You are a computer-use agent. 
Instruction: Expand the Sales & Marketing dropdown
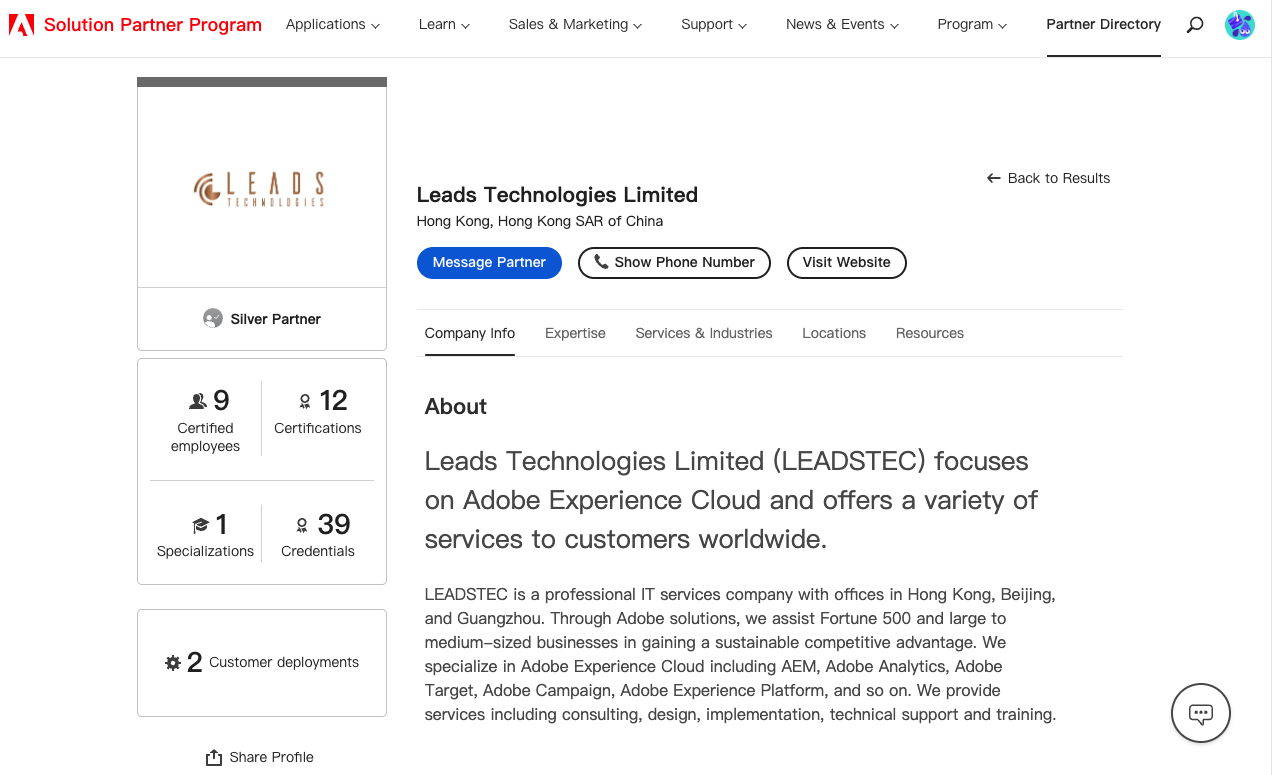pos(575,24)
